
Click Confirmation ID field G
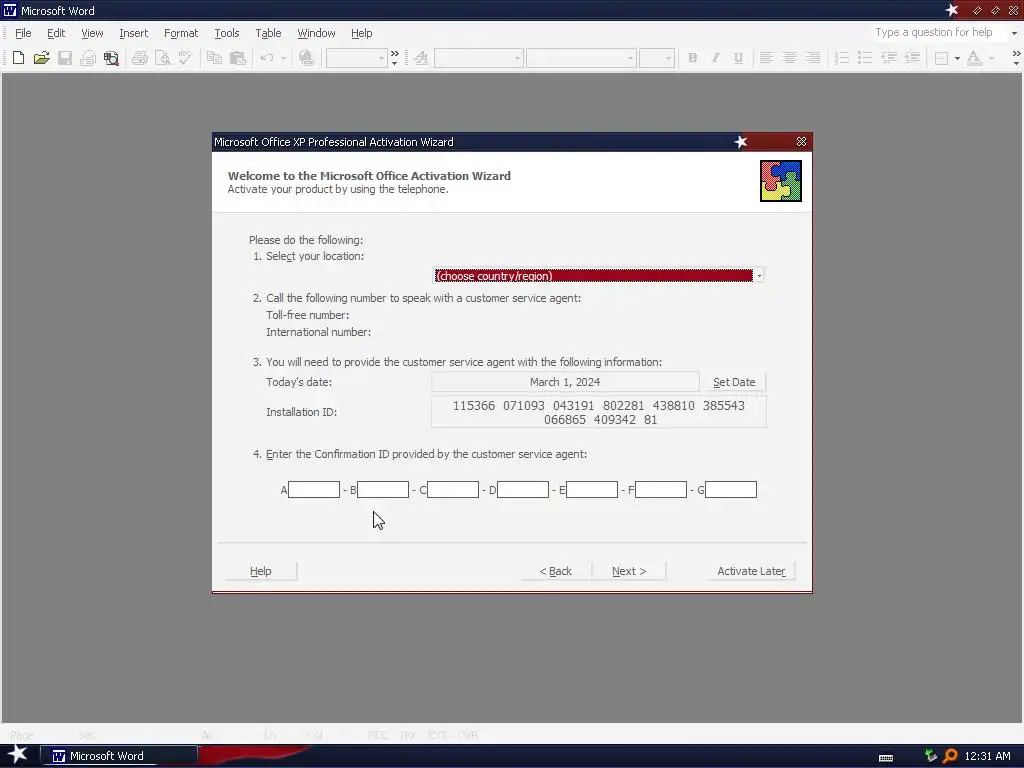731,490
